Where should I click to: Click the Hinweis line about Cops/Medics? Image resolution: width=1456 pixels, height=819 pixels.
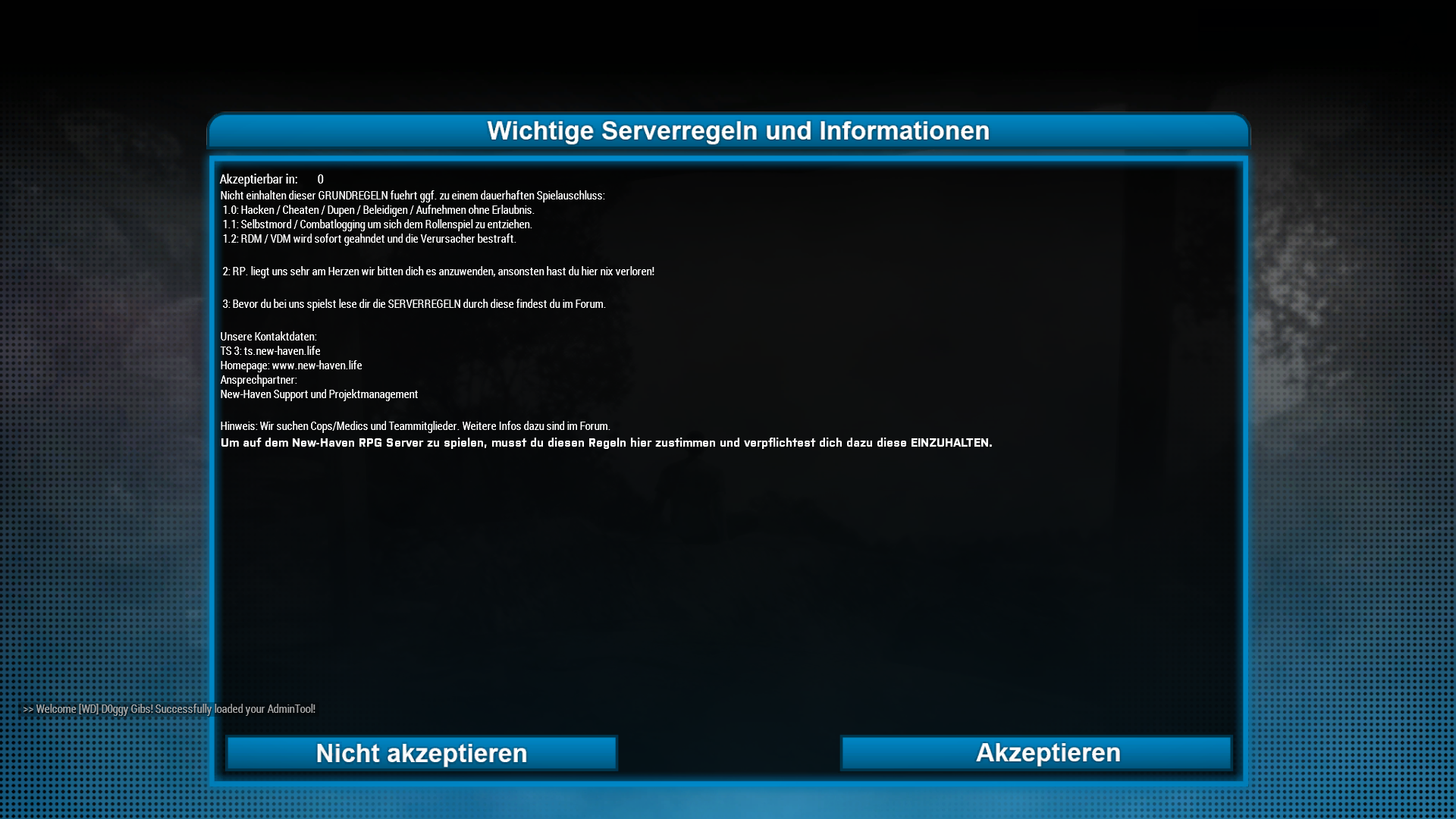415,426
